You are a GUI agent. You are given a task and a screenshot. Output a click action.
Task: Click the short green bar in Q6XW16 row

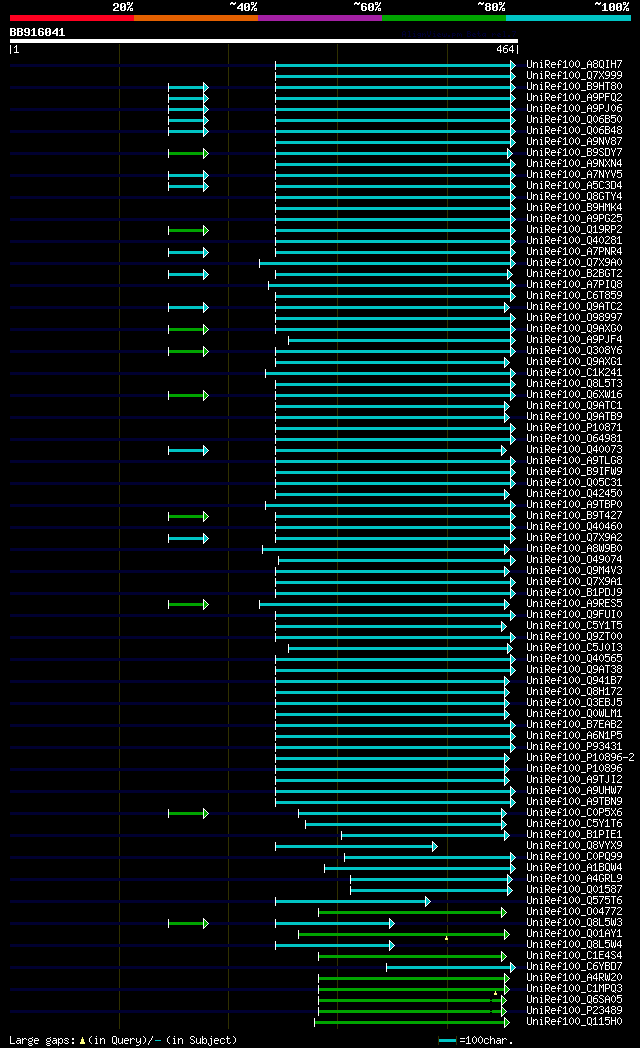click(x=188, y=396)
